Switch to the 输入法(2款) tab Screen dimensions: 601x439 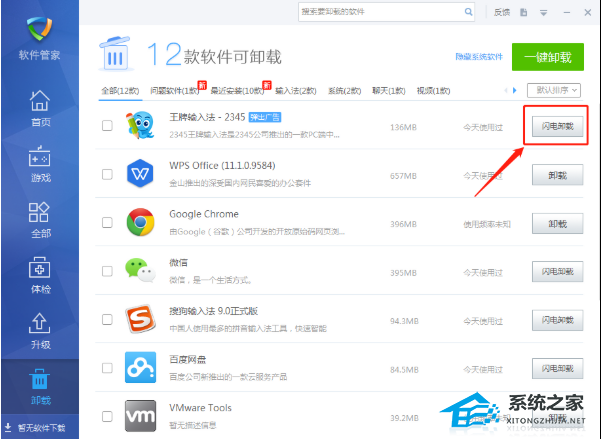[x=296, y=91]
